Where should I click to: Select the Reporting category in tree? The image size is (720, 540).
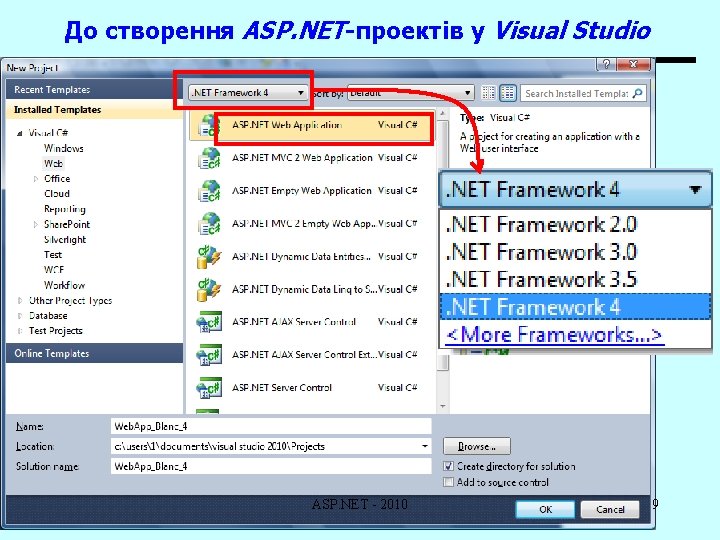click(x=65, y=209)
